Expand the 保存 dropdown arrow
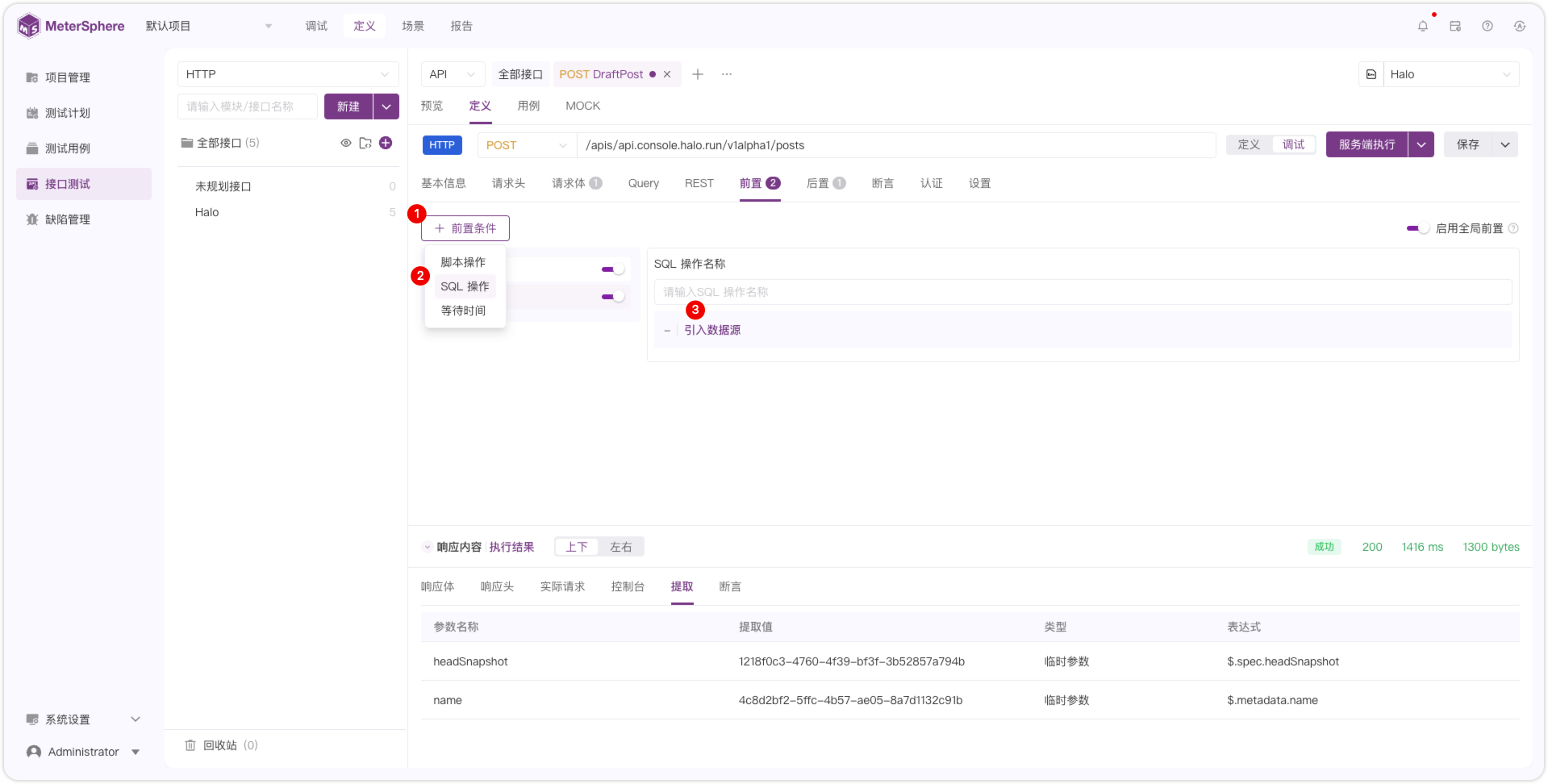 tap(1505, 144)
